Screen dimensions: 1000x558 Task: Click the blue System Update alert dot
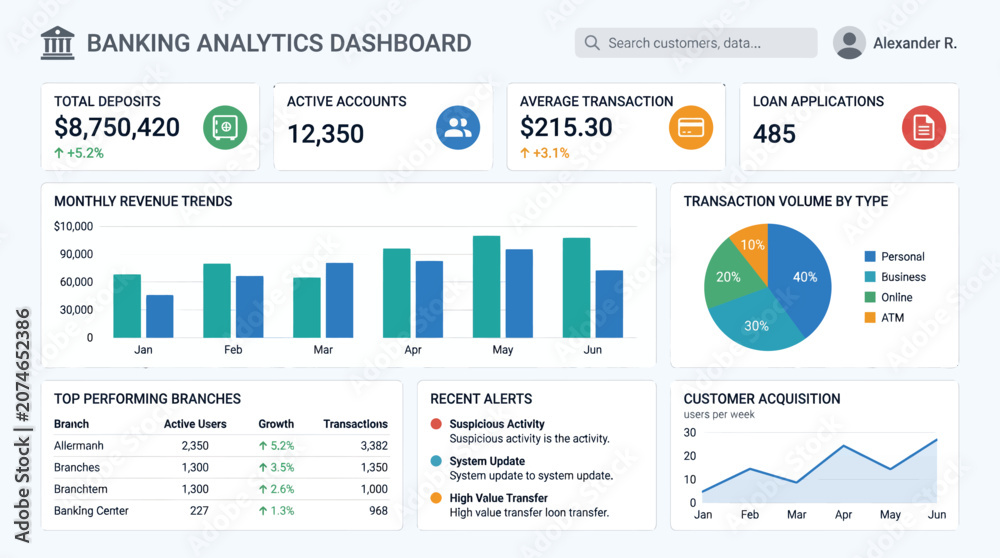point(436,460)
